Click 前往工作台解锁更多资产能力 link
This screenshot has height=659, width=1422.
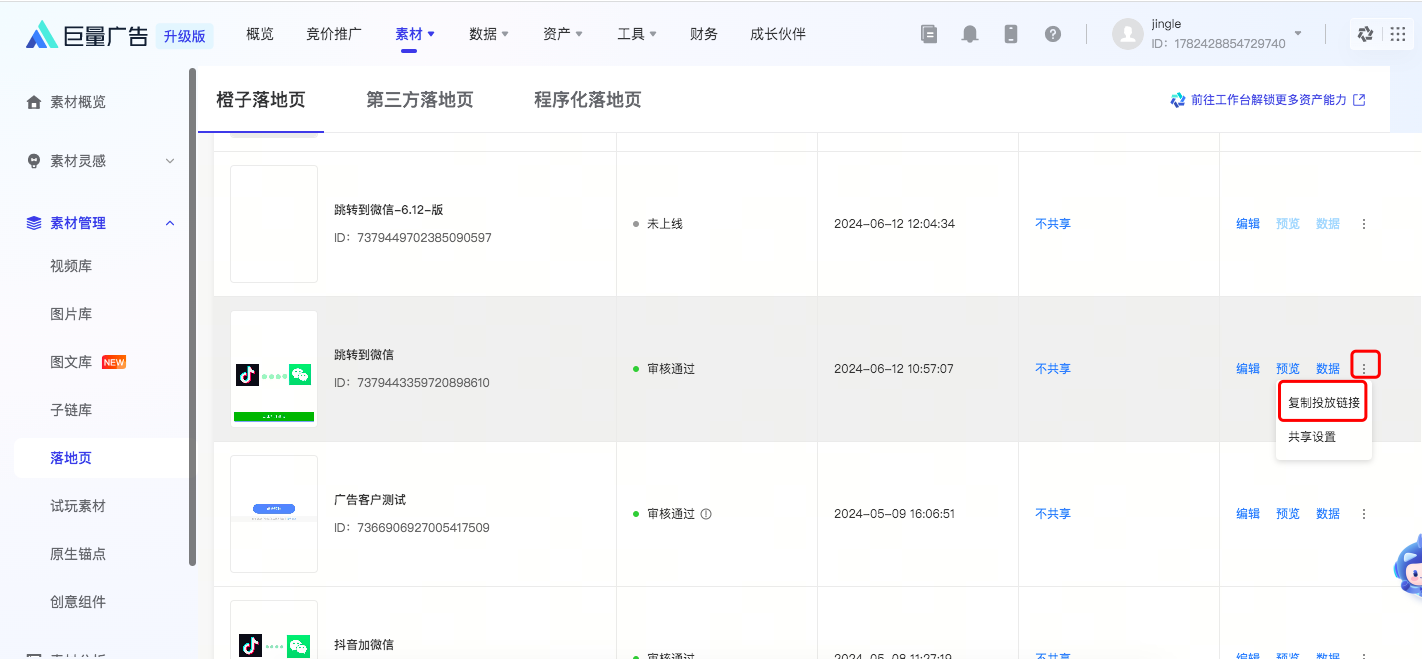pyautogui.click(x=1267, y=100)
